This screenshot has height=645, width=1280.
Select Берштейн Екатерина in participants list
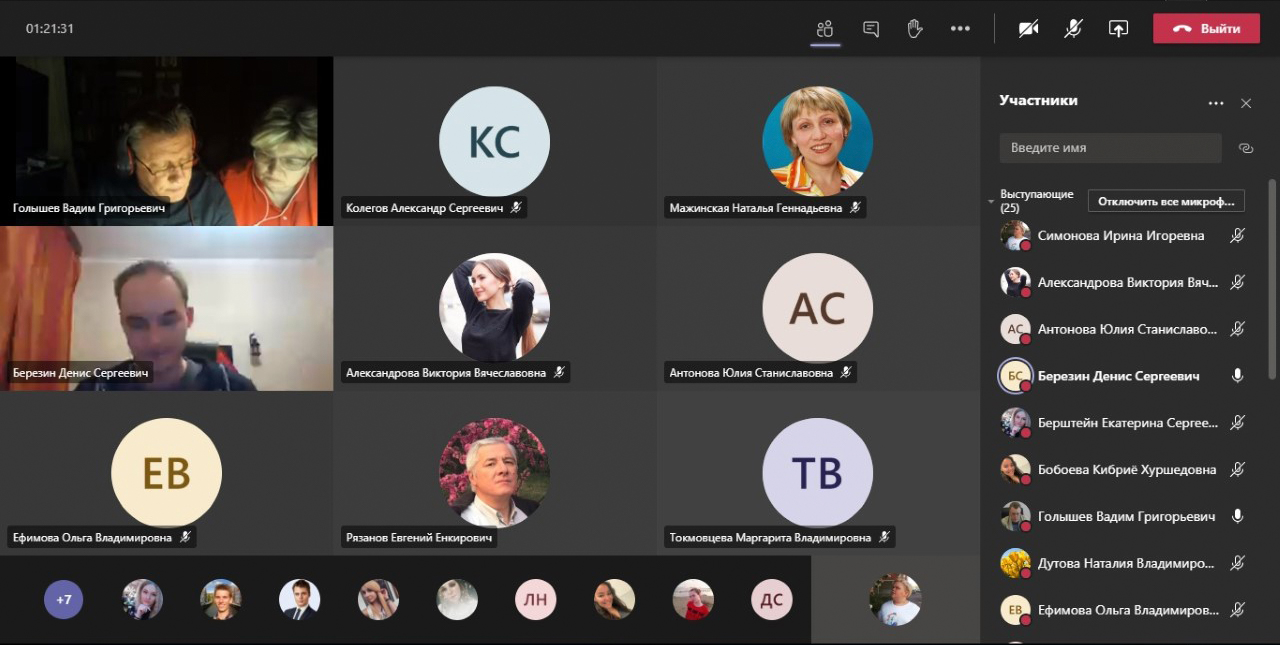point(1127,423)
